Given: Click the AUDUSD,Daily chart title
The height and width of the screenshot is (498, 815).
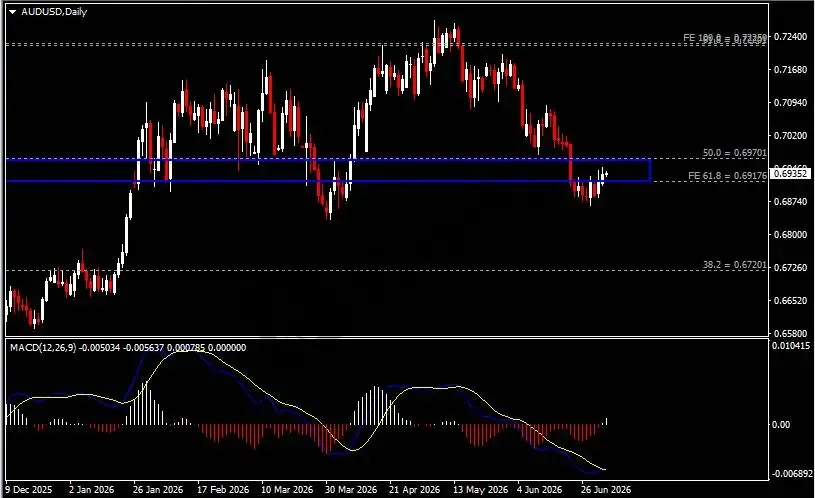Looking at the screenshot, I should [54, 11].
